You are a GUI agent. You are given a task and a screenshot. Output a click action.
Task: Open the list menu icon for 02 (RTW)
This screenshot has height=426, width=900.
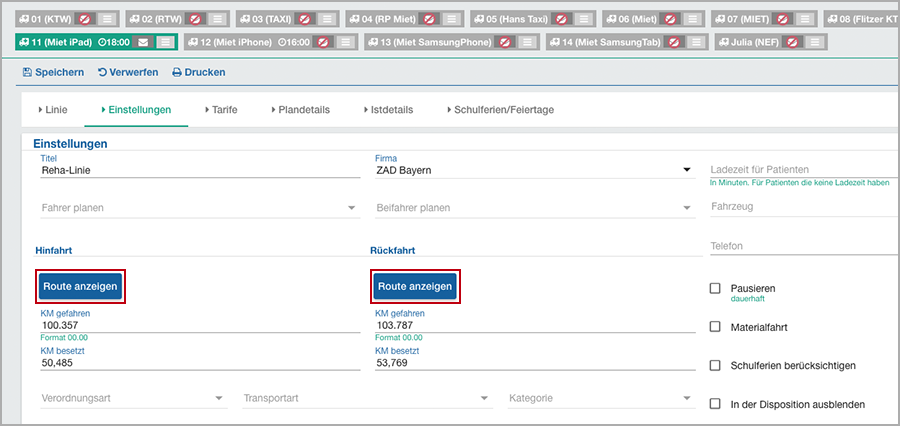pos(217,19)
